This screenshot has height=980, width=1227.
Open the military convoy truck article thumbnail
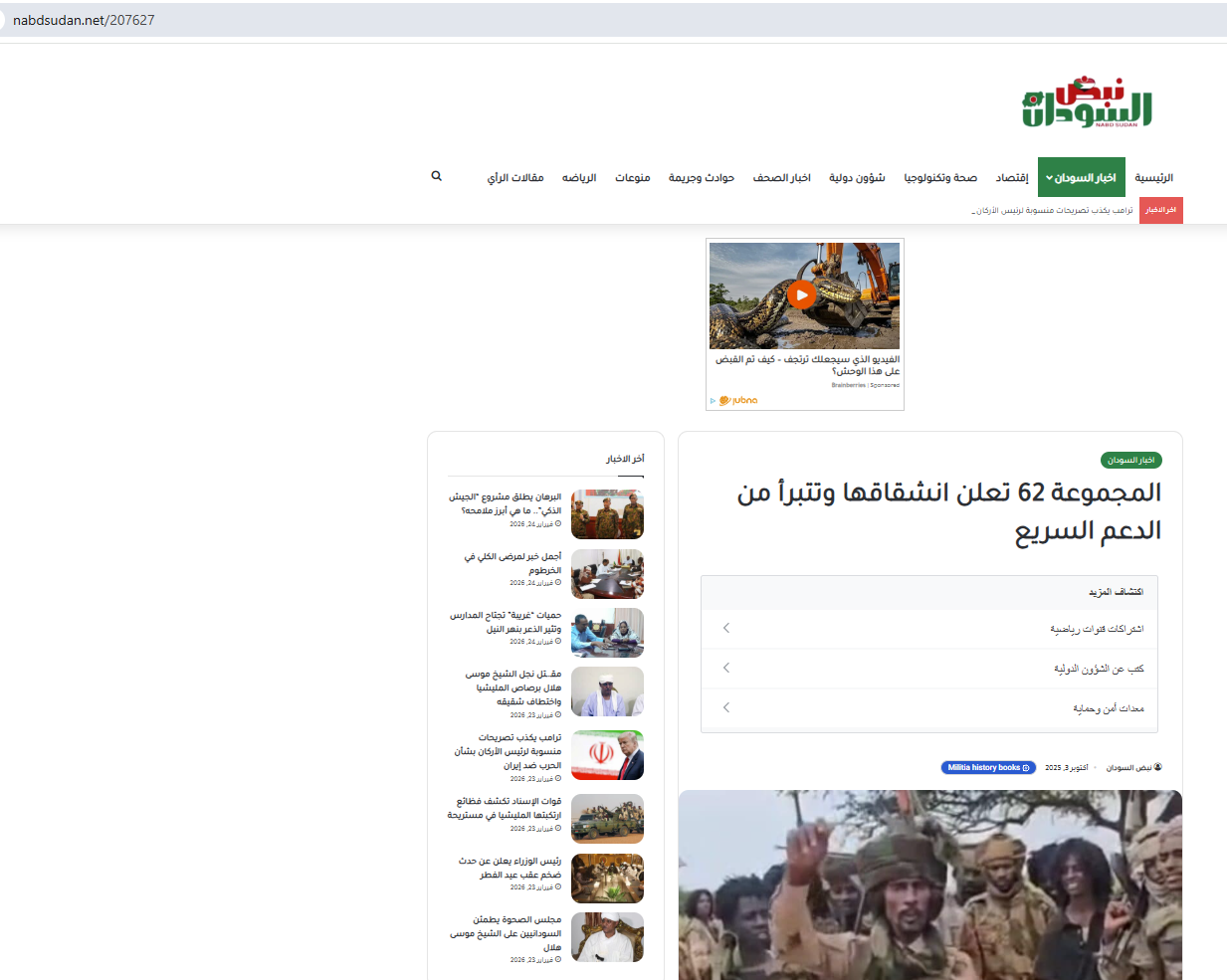[607, 819]
